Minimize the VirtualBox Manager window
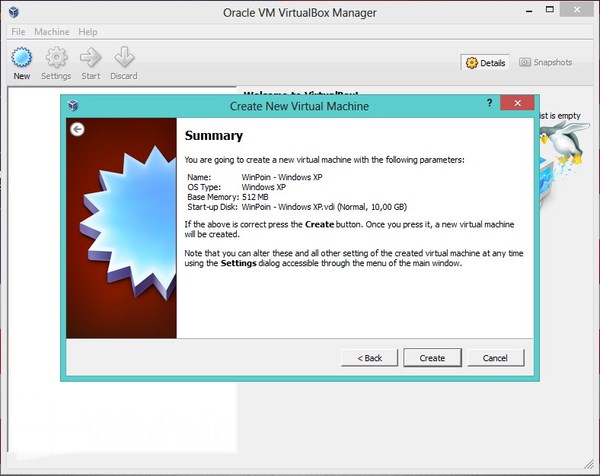The width and height of the screenshot is (600, 476). pyautogui.click(x=529, y=11)
